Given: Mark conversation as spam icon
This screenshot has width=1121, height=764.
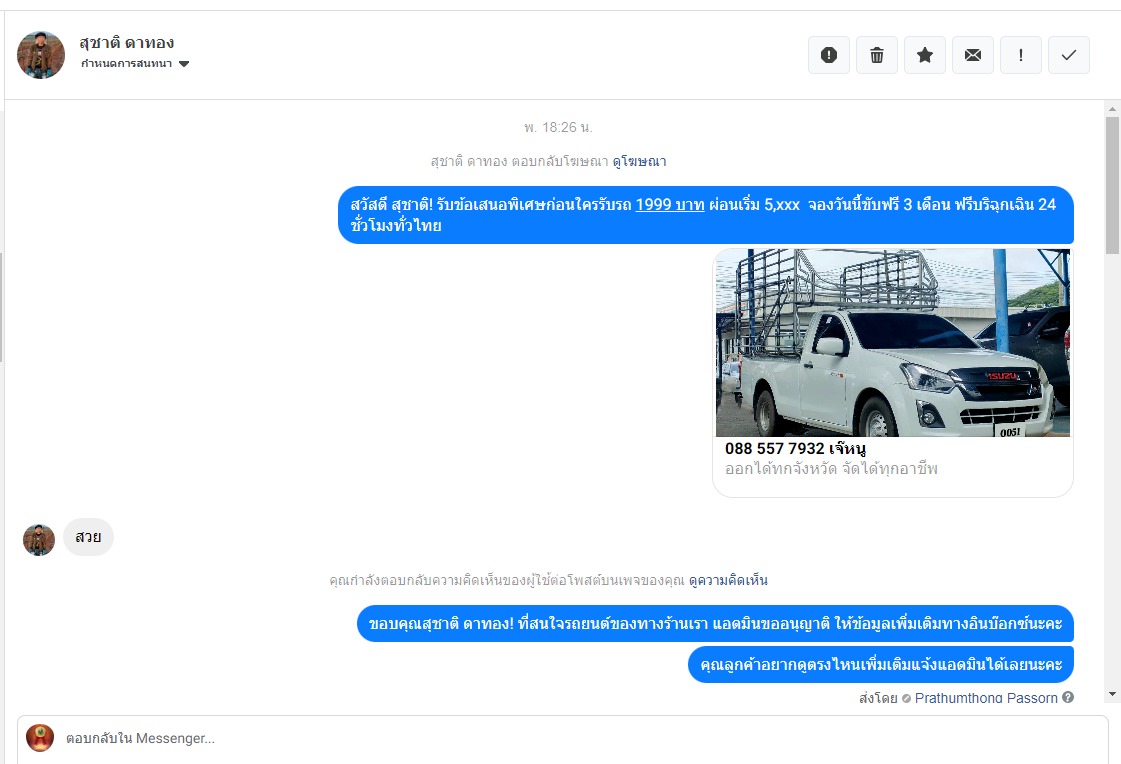Looking at the screenshot, I should tap(829, 55).
